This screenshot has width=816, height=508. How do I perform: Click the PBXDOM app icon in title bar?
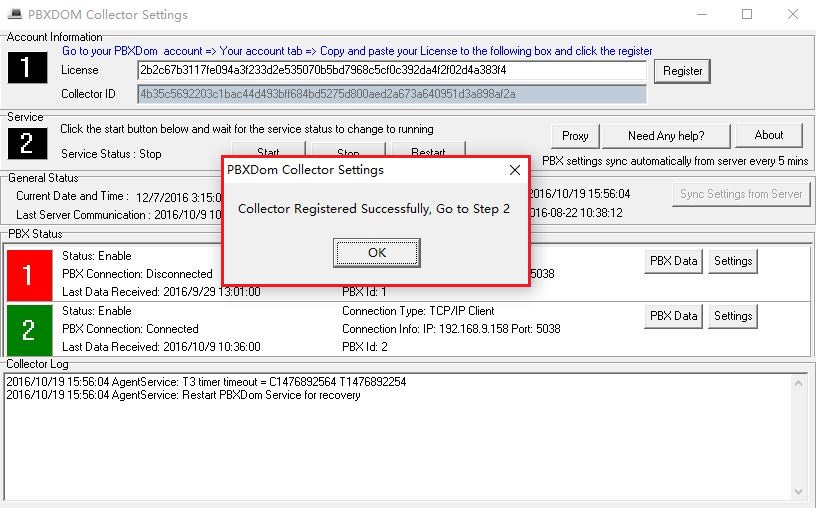pyautogui.click(x=15, y=14)
